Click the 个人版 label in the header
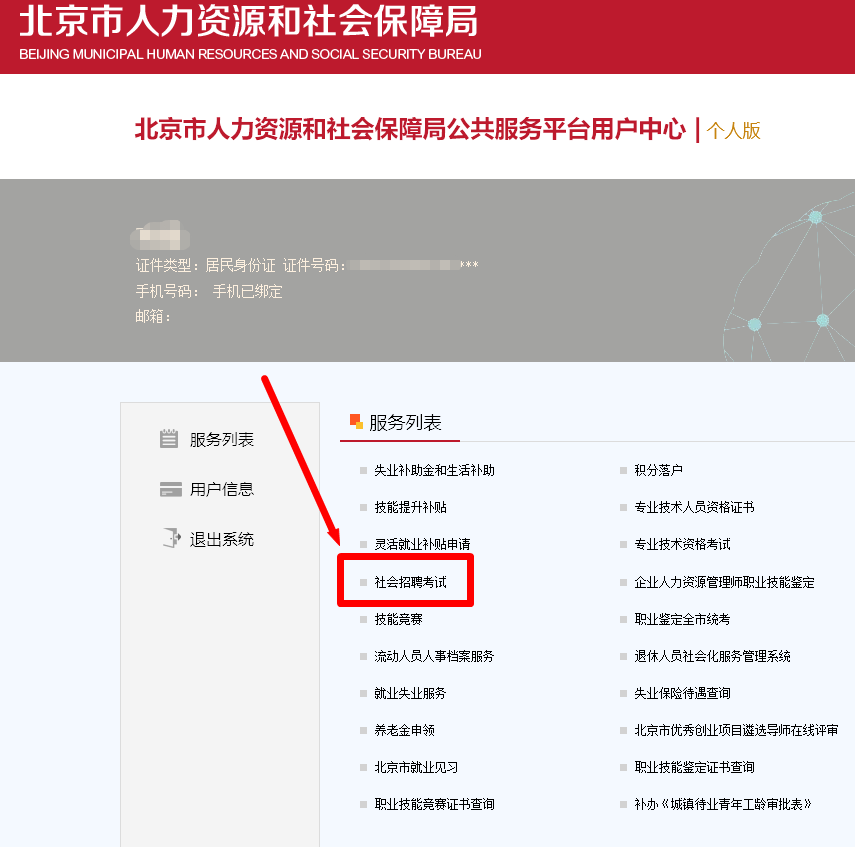This screenshot has width=855, height=847. 734,129
